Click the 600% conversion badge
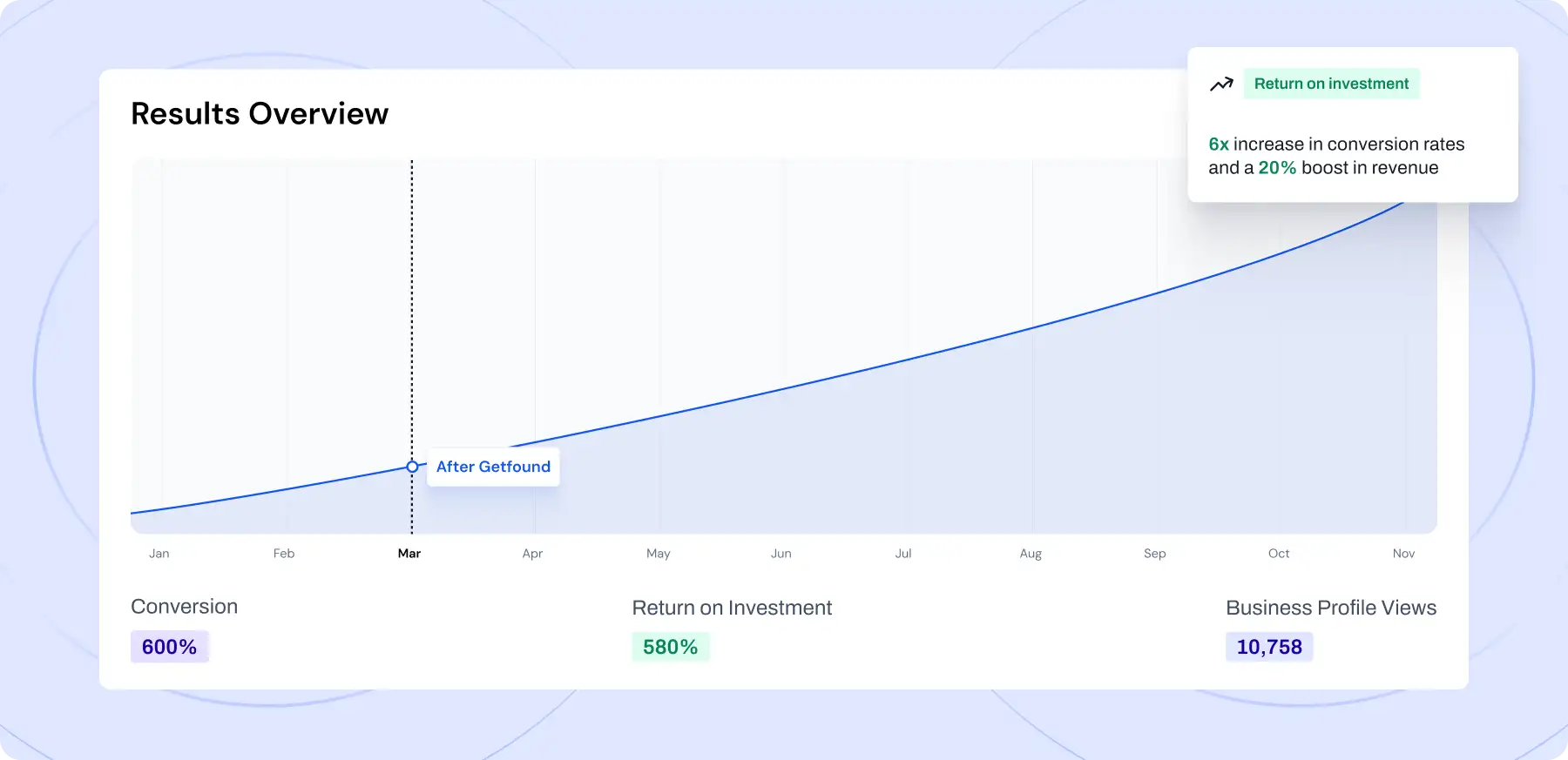 [170, 647]
